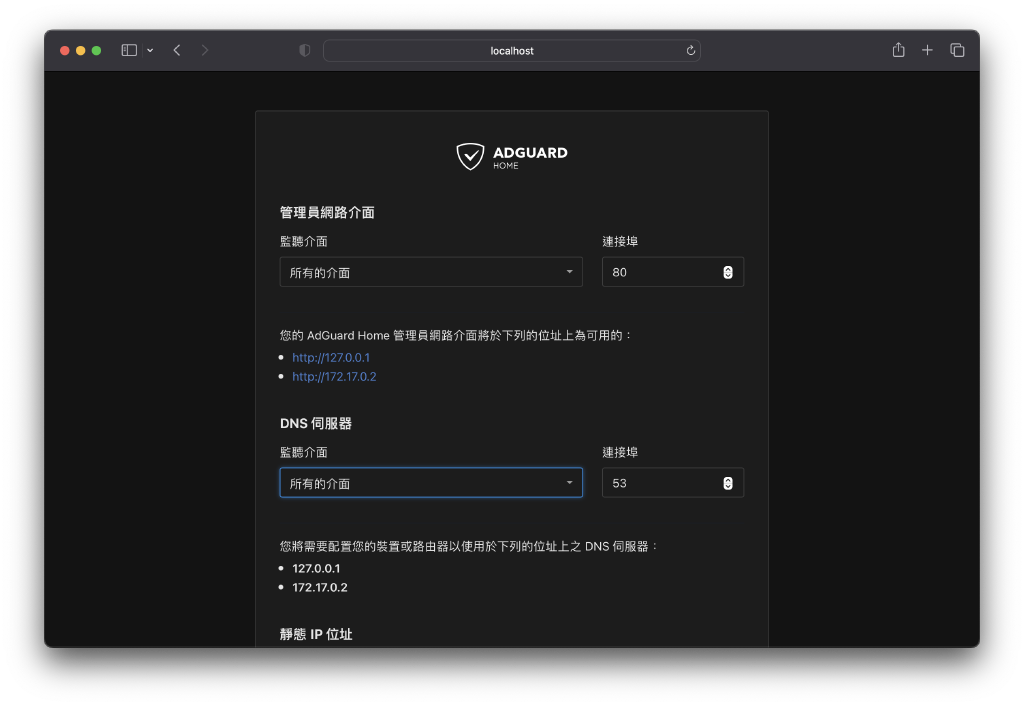
Task: Click the 靜態 IP 位址 heading
Action: (315, 634)
